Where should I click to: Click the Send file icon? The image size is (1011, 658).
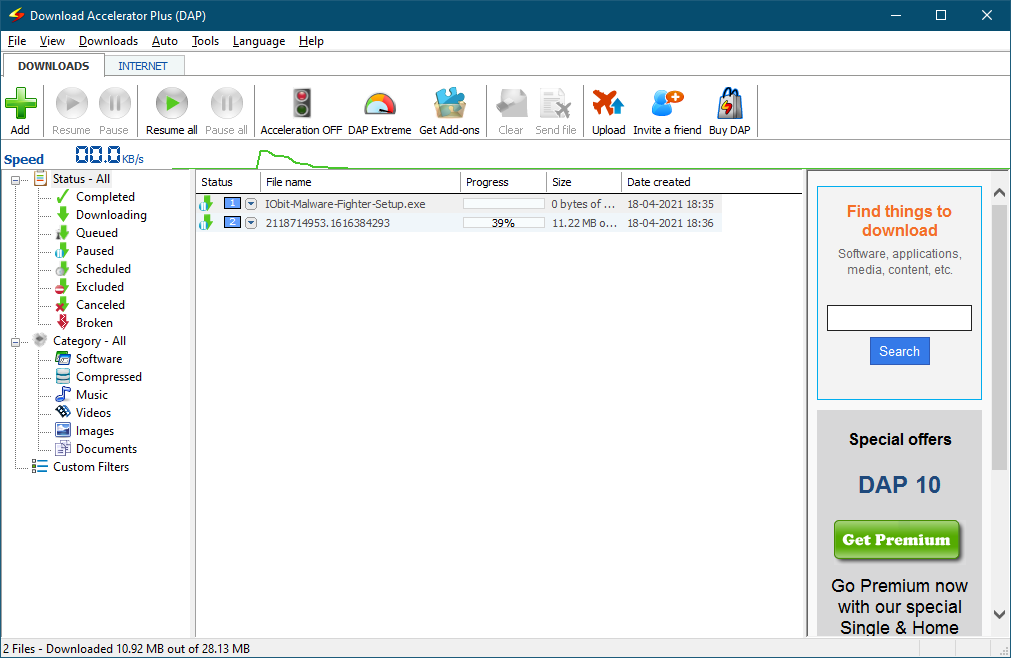[556, 103]
